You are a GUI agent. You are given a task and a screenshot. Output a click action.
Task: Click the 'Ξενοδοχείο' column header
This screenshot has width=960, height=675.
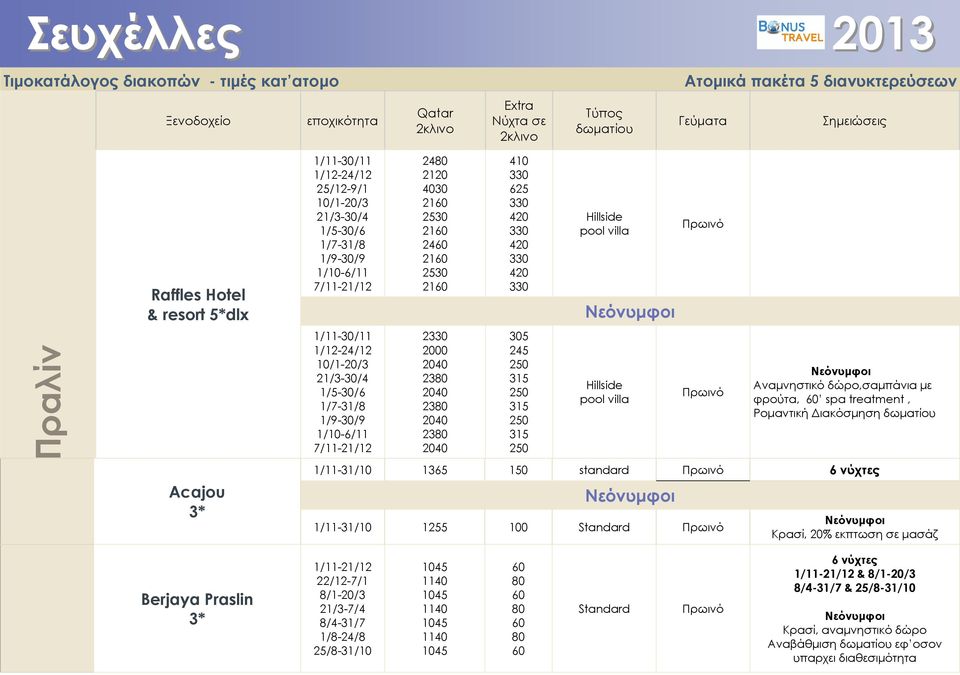point(198,121)
